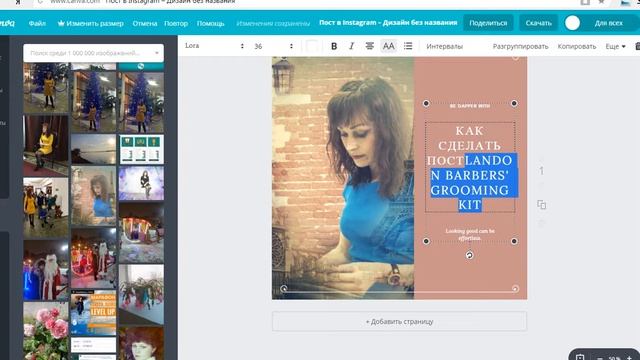Open the font size 36 dropdown

273,46
